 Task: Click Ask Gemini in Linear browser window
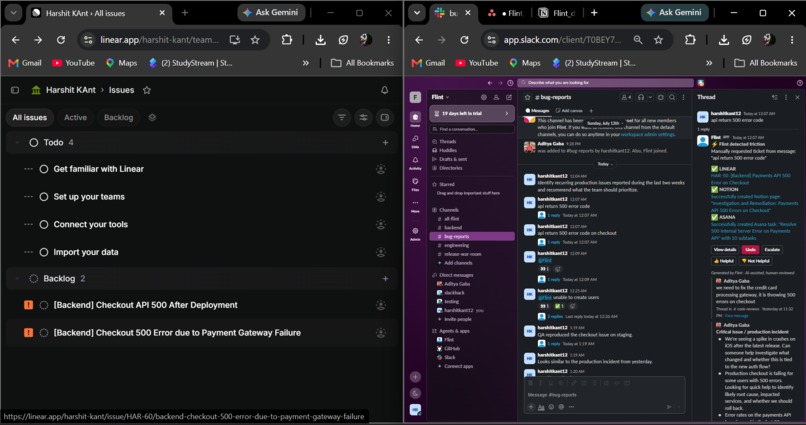tap(270, 12)
